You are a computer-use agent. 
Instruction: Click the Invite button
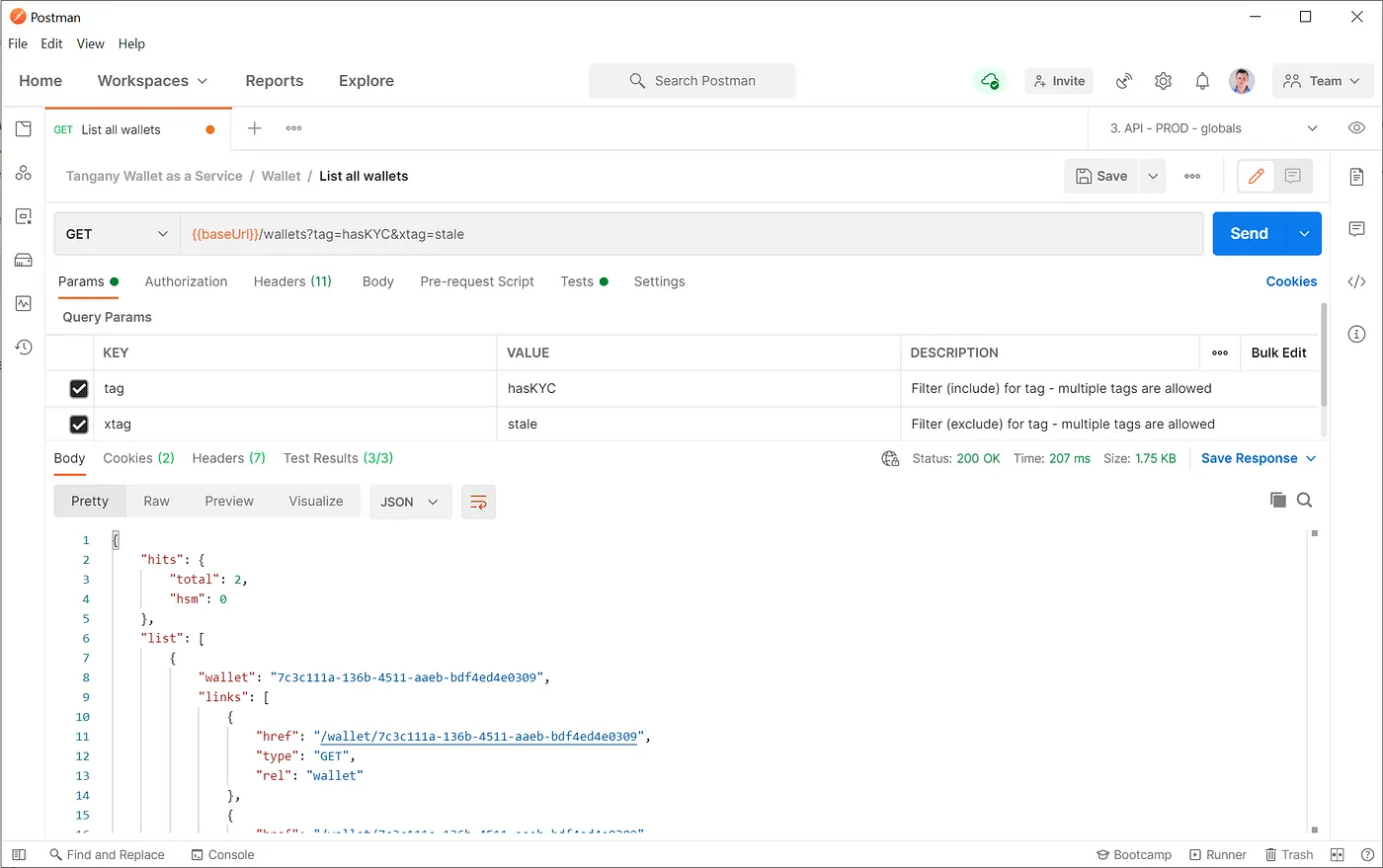pos(1059,81)
